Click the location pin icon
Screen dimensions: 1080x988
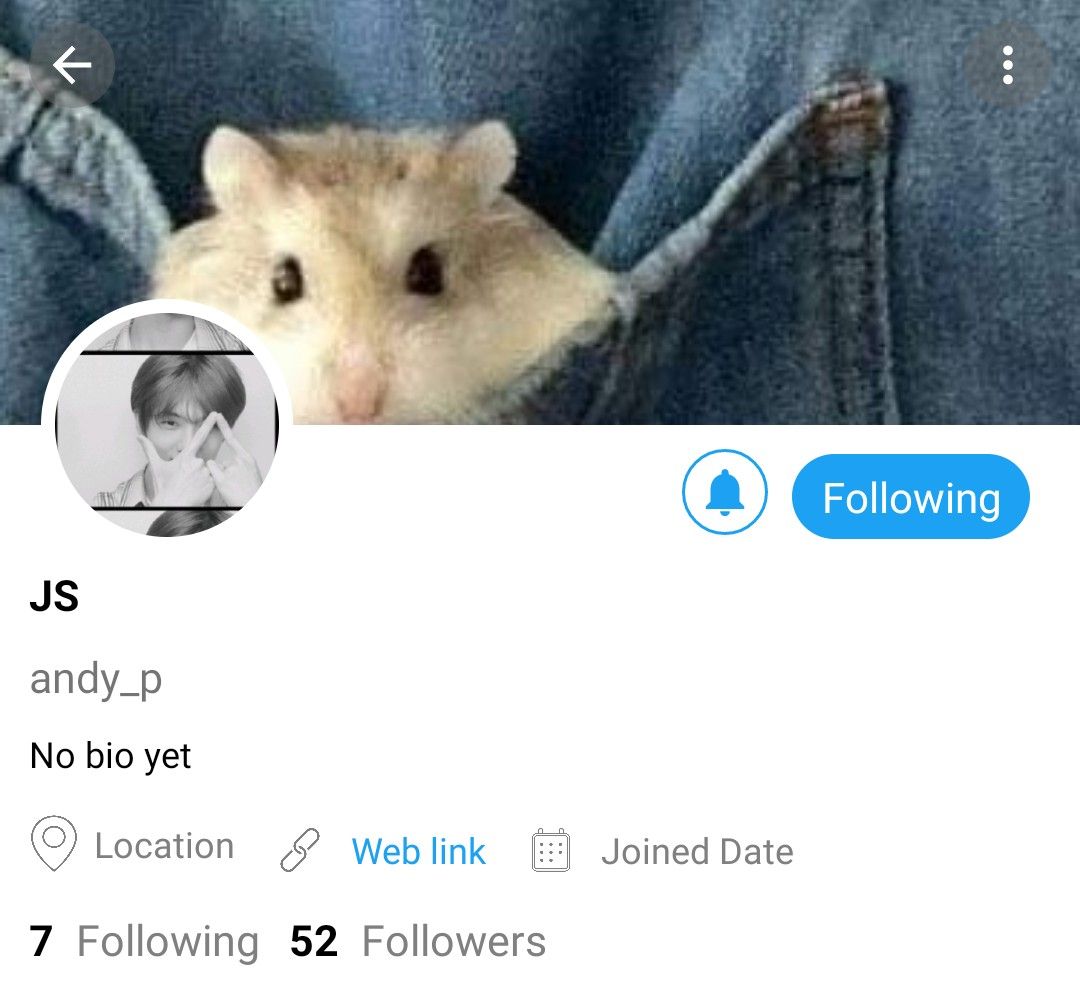coord(54,843)
